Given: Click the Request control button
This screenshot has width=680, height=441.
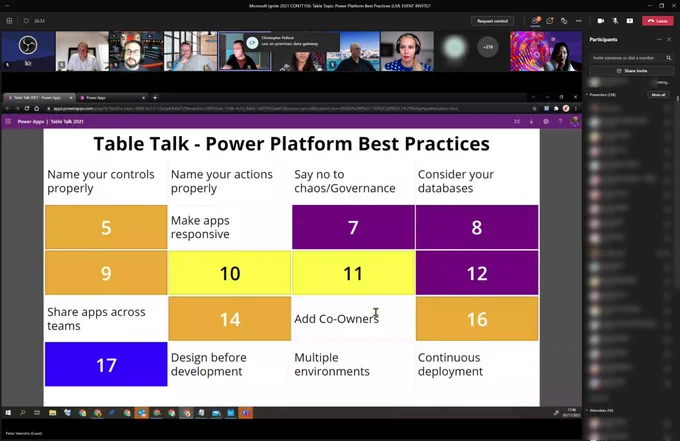Looking at the screenshot, I should coord(492,21).
